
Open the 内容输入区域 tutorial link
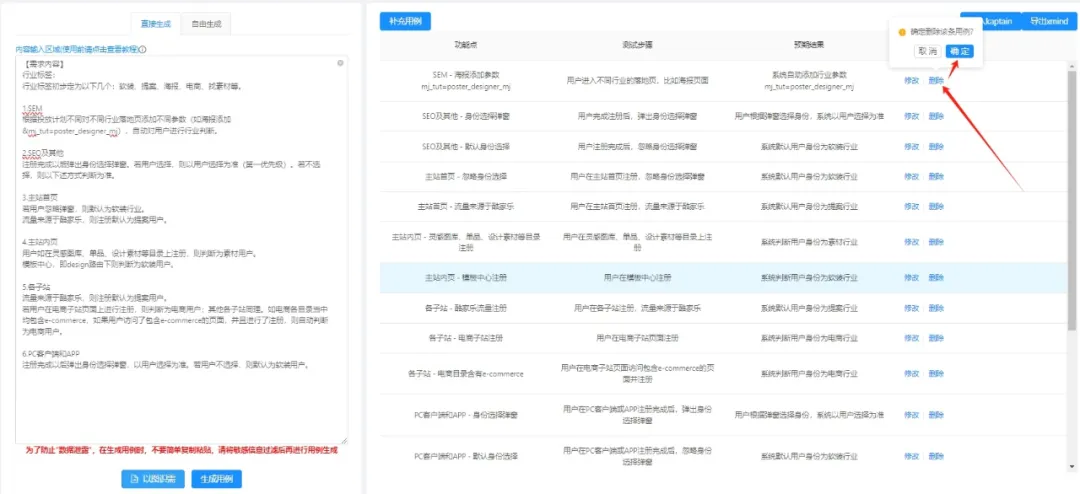point(76,50)
